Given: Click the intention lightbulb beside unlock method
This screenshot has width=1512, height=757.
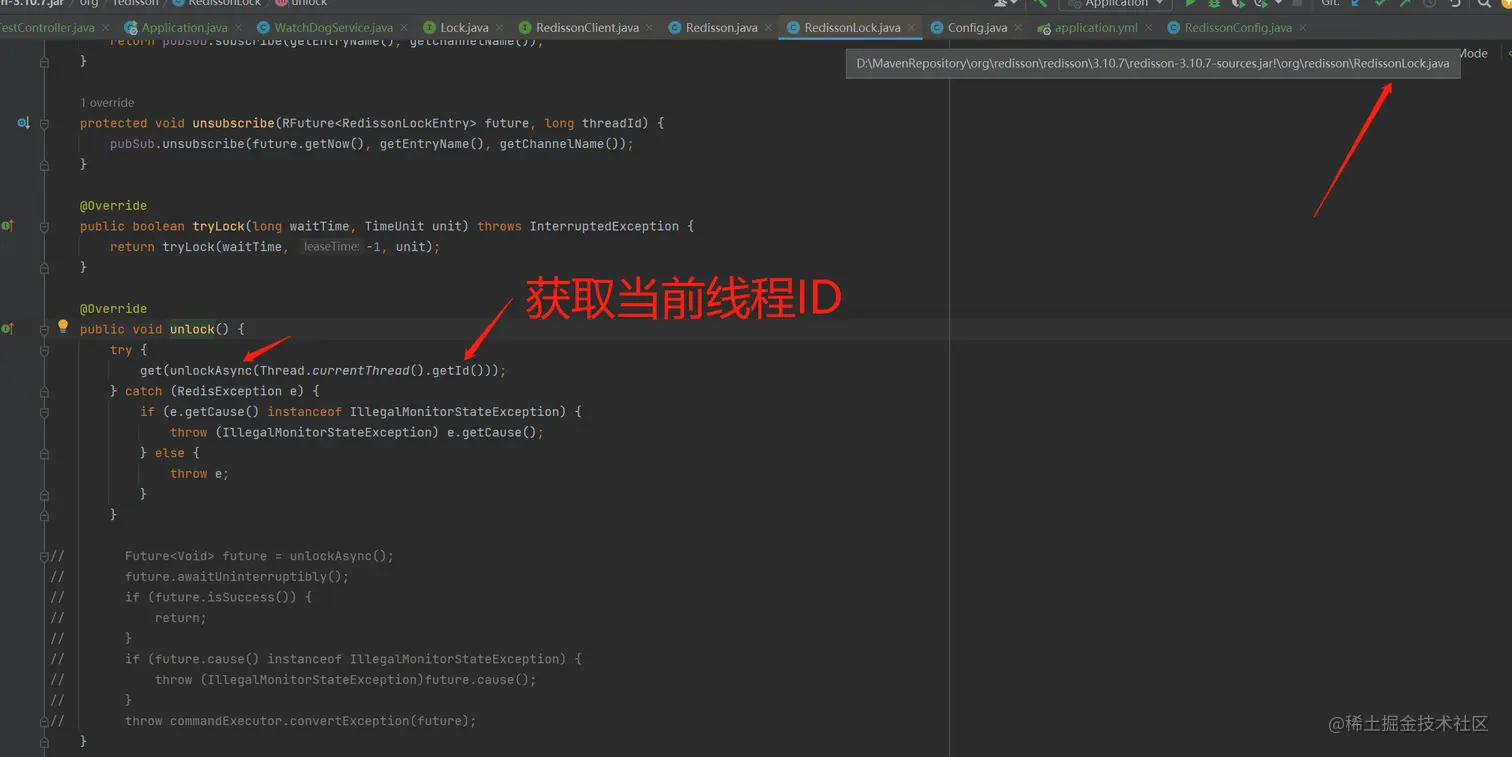Looking at the screenshot, I should 63,324.
